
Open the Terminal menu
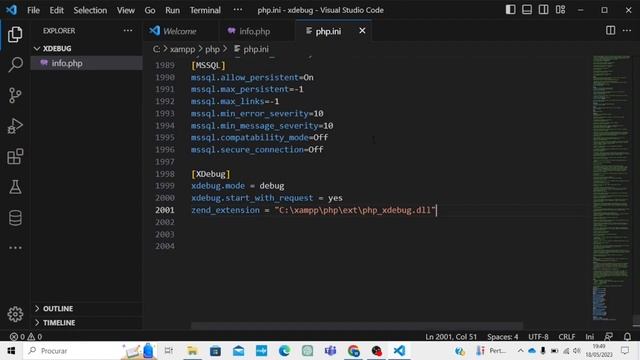[x=205, y=10]
